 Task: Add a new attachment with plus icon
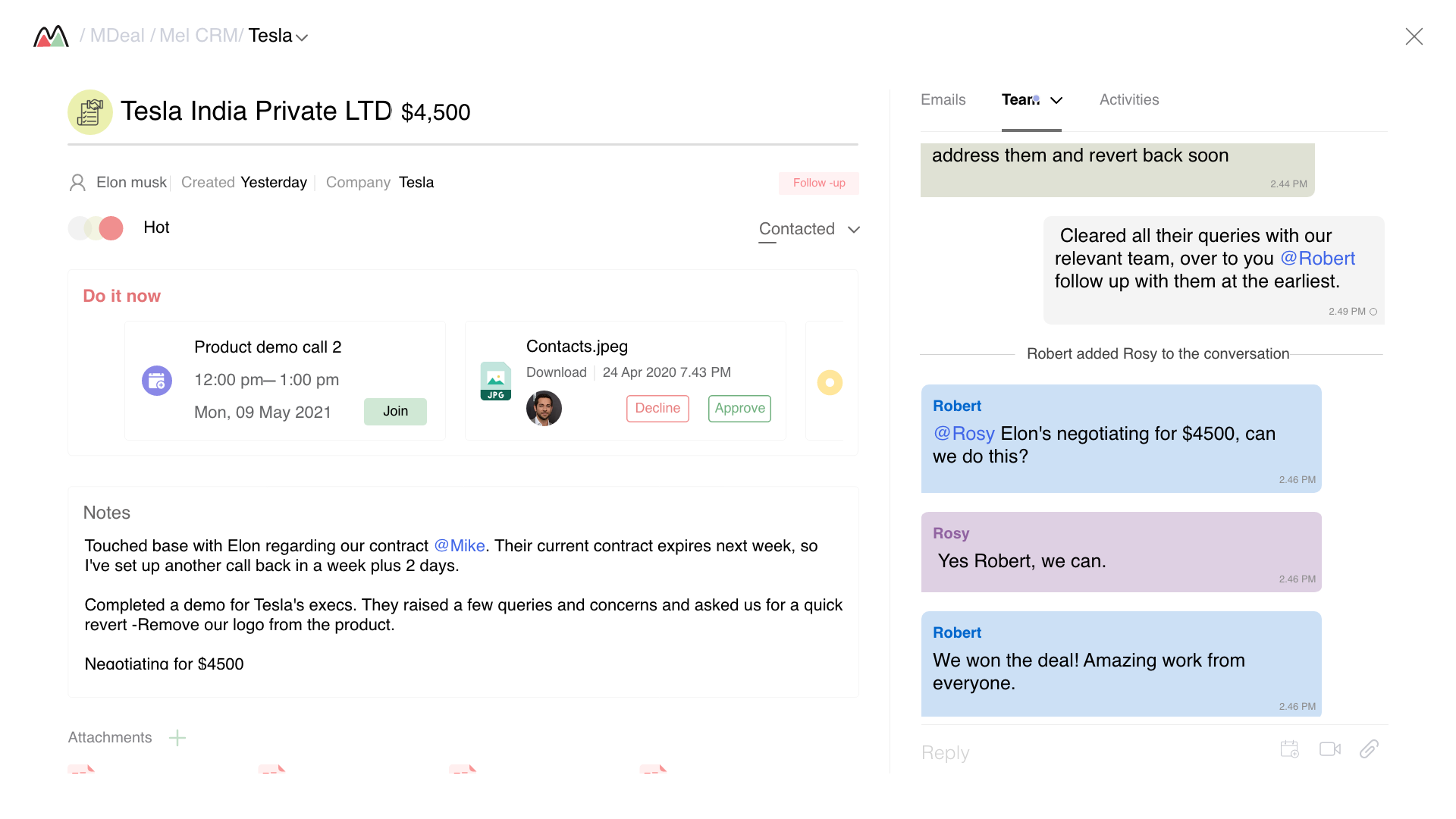coord(177,738)
